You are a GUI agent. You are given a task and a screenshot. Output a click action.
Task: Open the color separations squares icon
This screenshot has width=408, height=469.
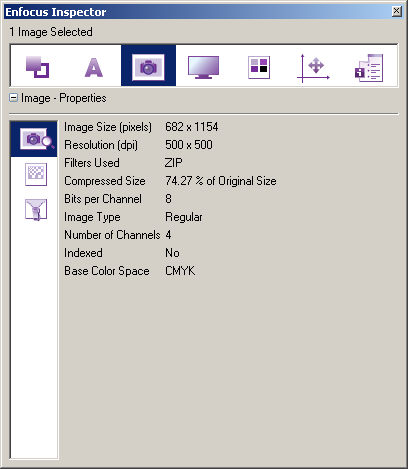259,67
